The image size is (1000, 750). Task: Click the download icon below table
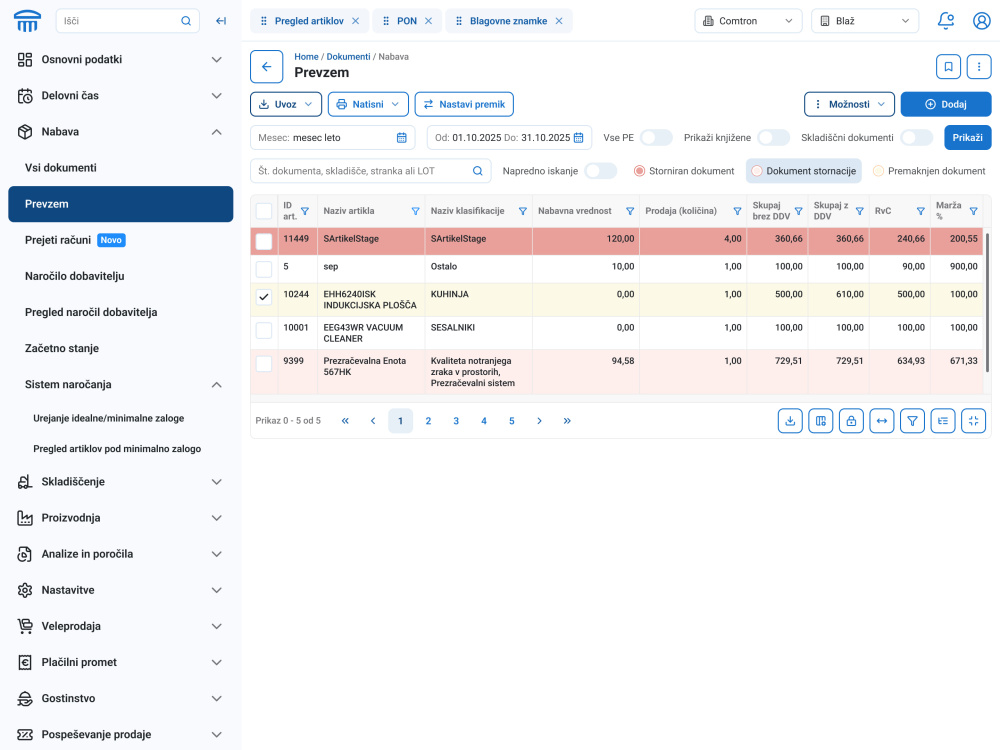click(x=790, y=421)
